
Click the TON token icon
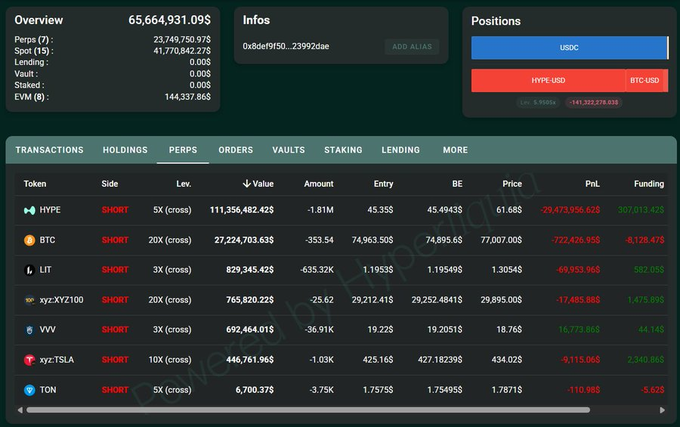coord(29,390)
